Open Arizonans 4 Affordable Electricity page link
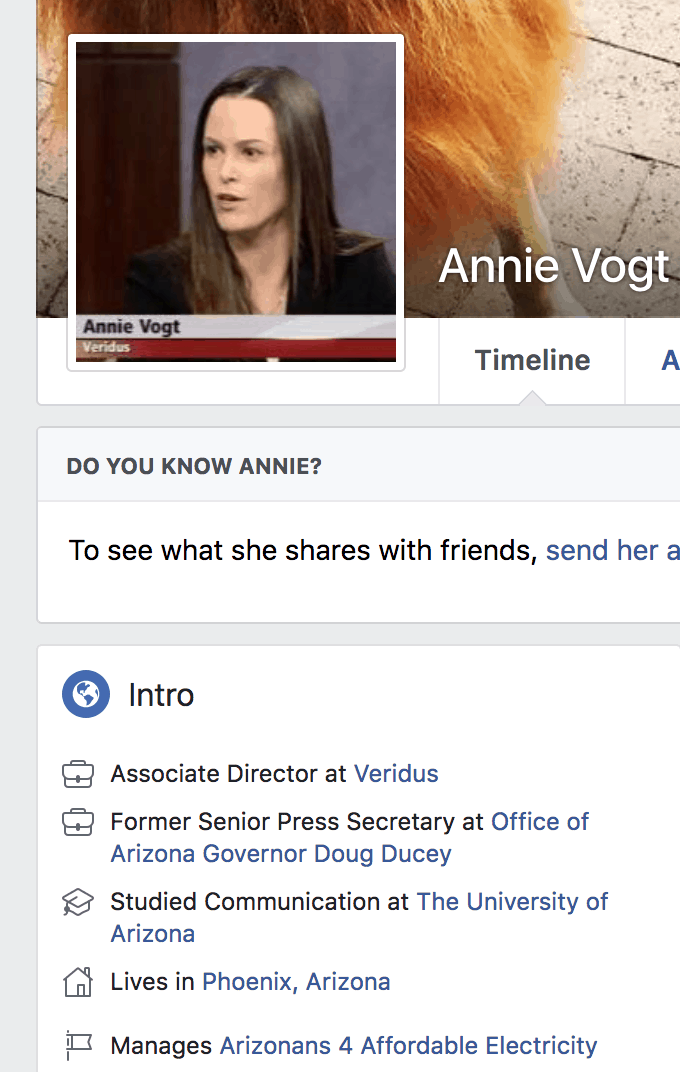680x1072 pixels. [409, 1046]
